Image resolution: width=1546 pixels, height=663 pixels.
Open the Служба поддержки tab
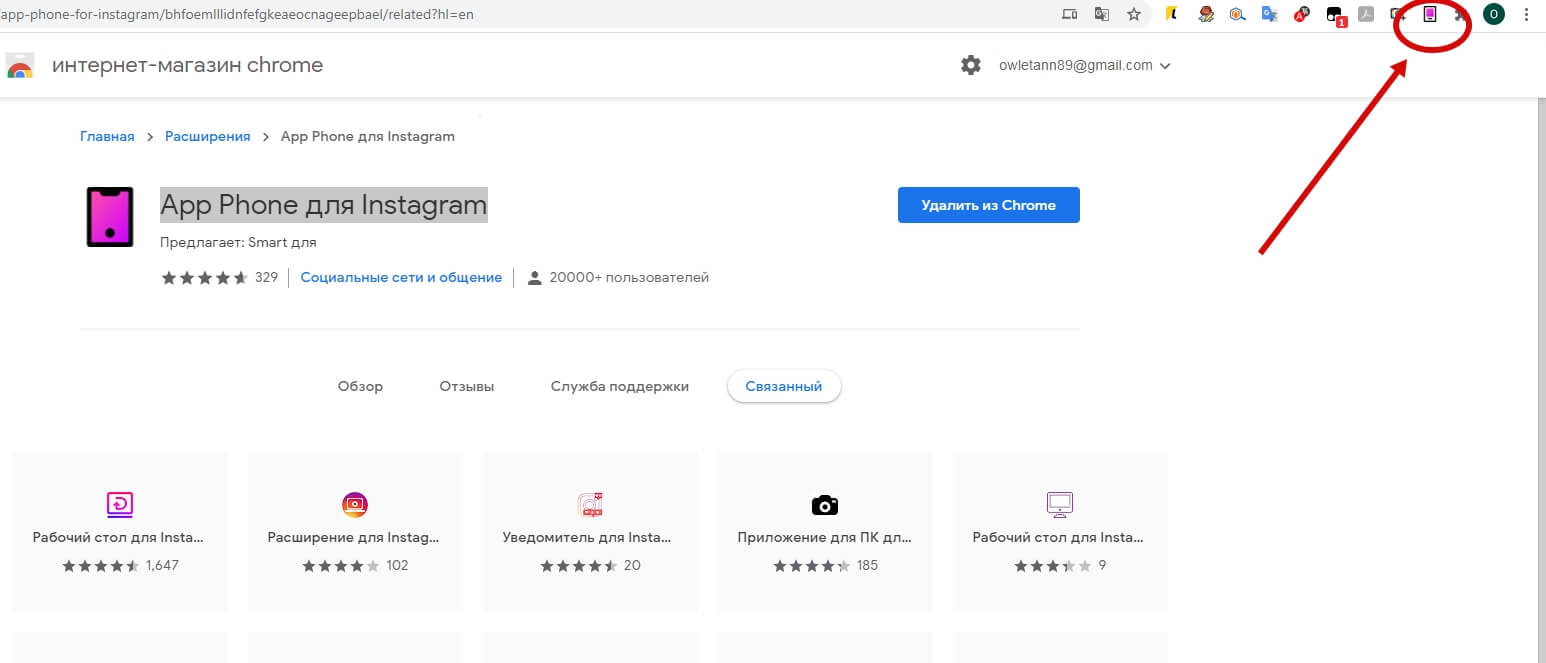[619, 386]
